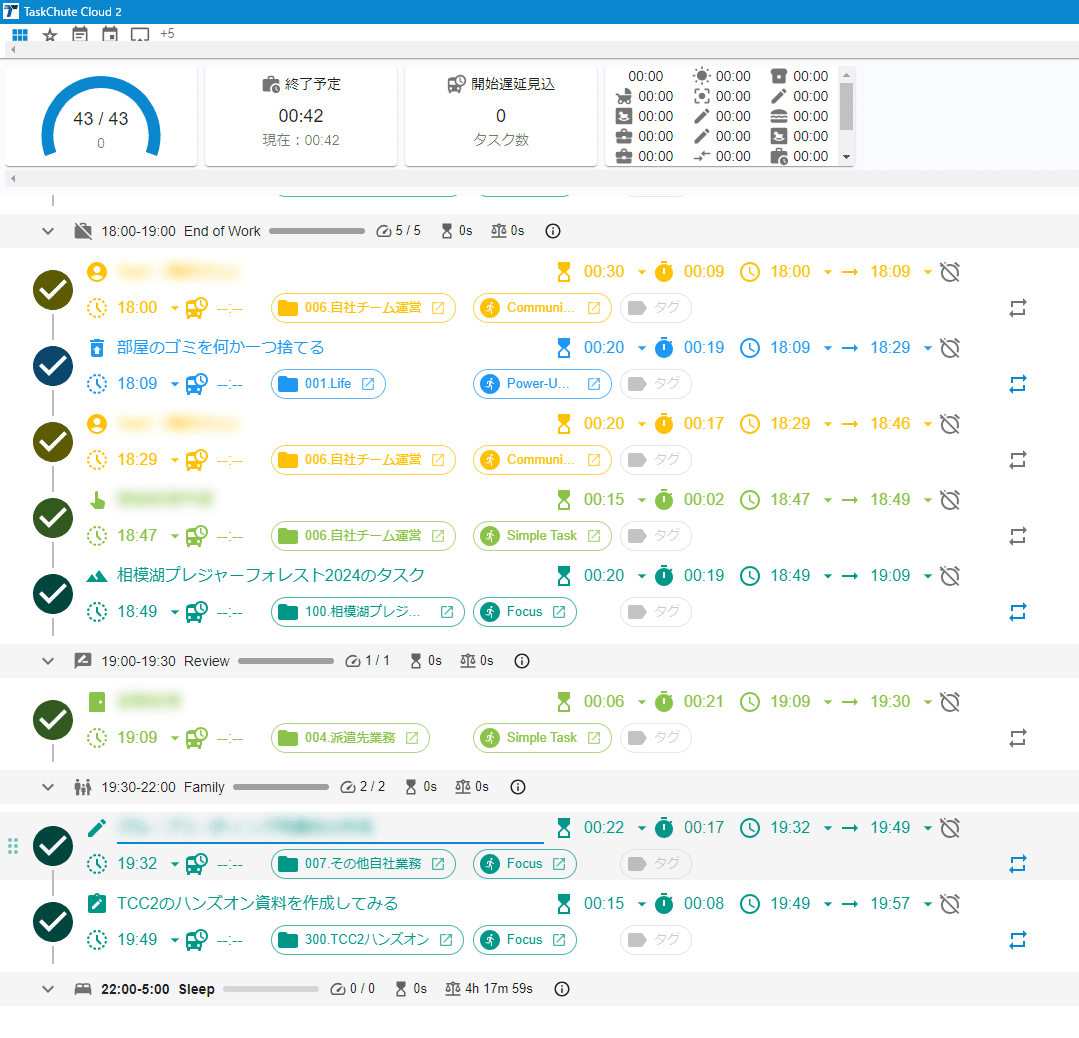Click clock icon beside 18:09 start time

pyautogui.click(x=749, y=348)
